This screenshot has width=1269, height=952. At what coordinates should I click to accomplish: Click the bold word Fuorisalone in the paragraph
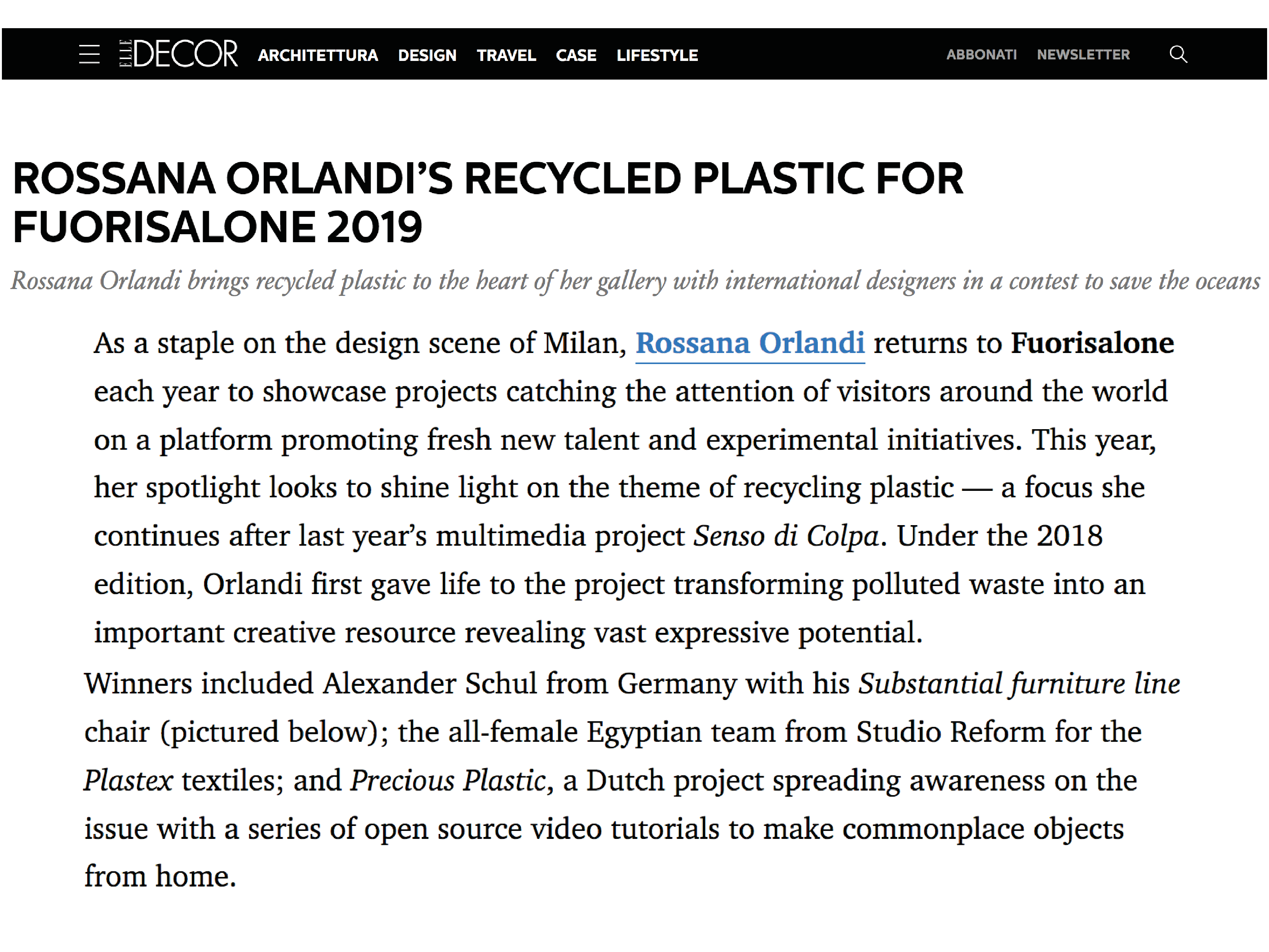tap(1092, 344)
